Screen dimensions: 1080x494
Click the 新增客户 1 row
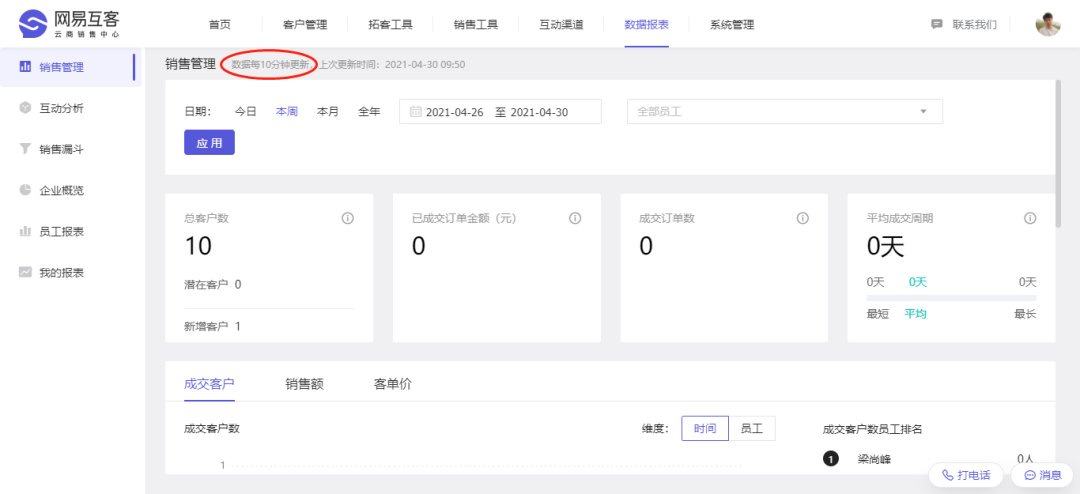tap(213, 325)
